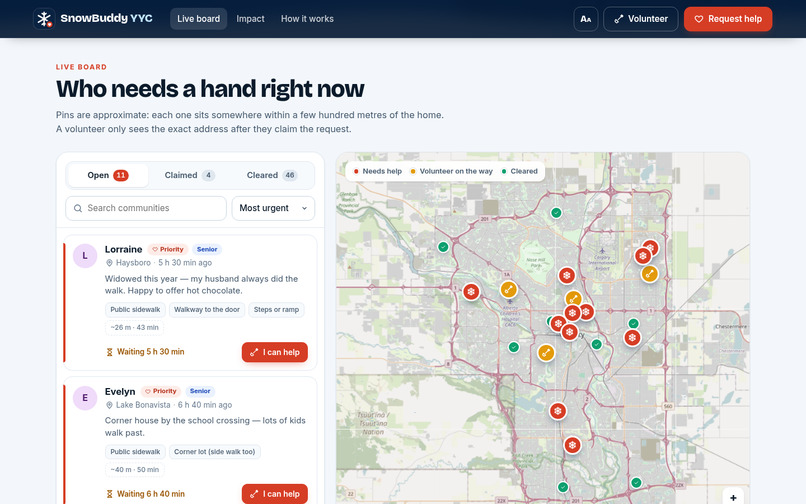
Task: Click the hourglass icon by Waiting 5 h 30 min
Action: [109, 352]
